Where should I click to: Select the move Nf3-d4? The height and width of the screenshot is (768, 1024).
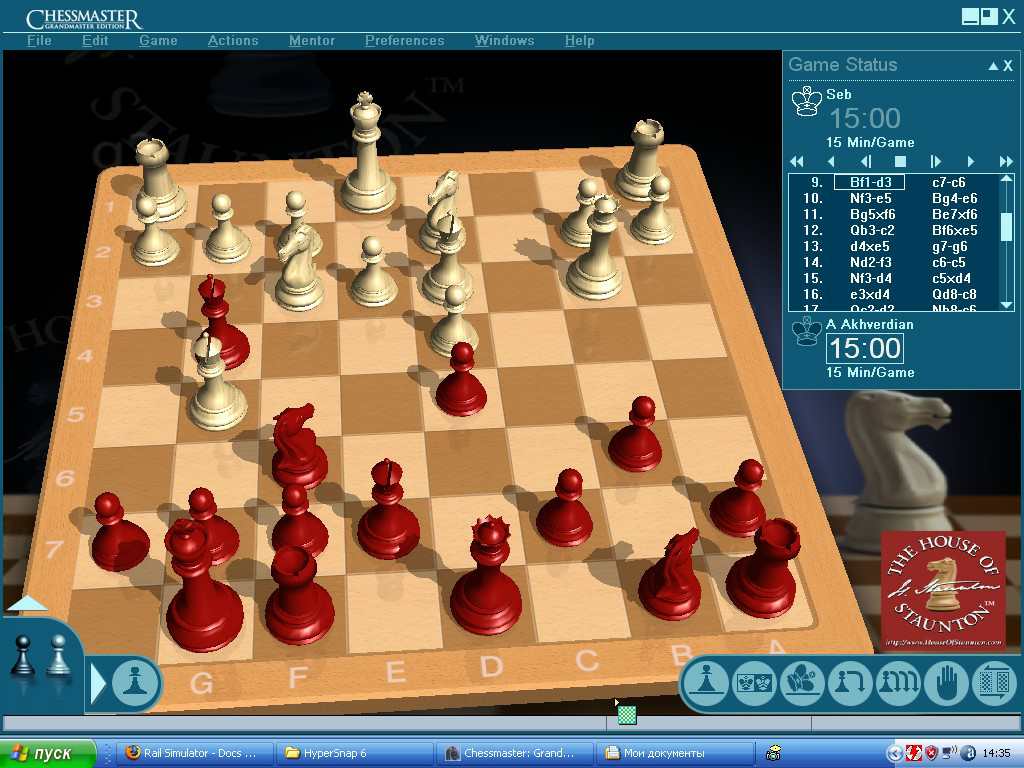[871, 278]
